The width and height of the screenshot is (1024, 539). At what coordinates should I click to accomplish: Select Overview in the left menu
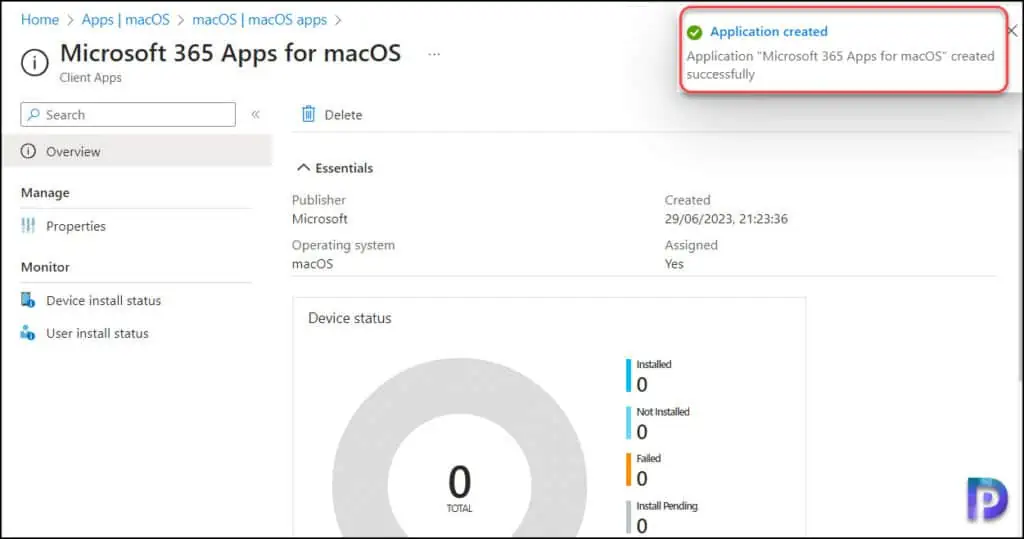(136, 151)
